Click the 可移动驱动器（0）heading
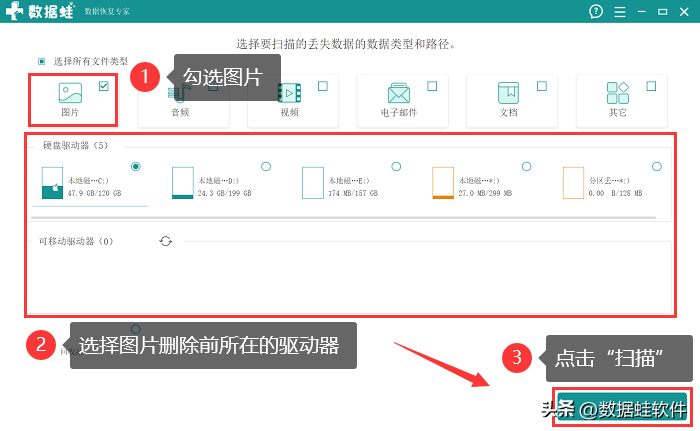The height and width of the screenshot is (431, 700). coord(76,241)
